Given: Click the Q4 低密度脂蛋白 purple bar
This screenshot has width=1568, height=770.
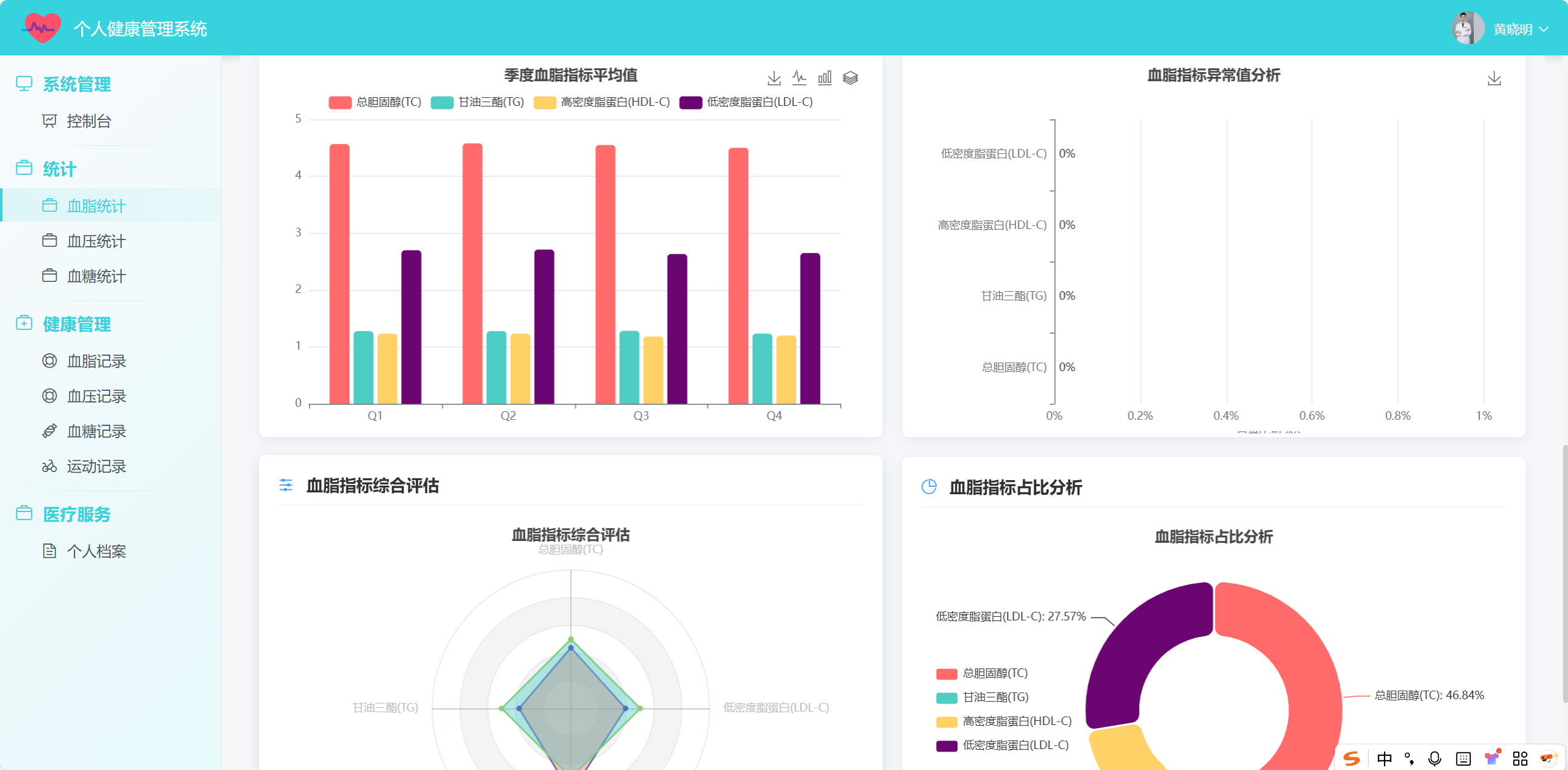Looking at the screenshot, I should pyautogui.click(x=810, y=329).
